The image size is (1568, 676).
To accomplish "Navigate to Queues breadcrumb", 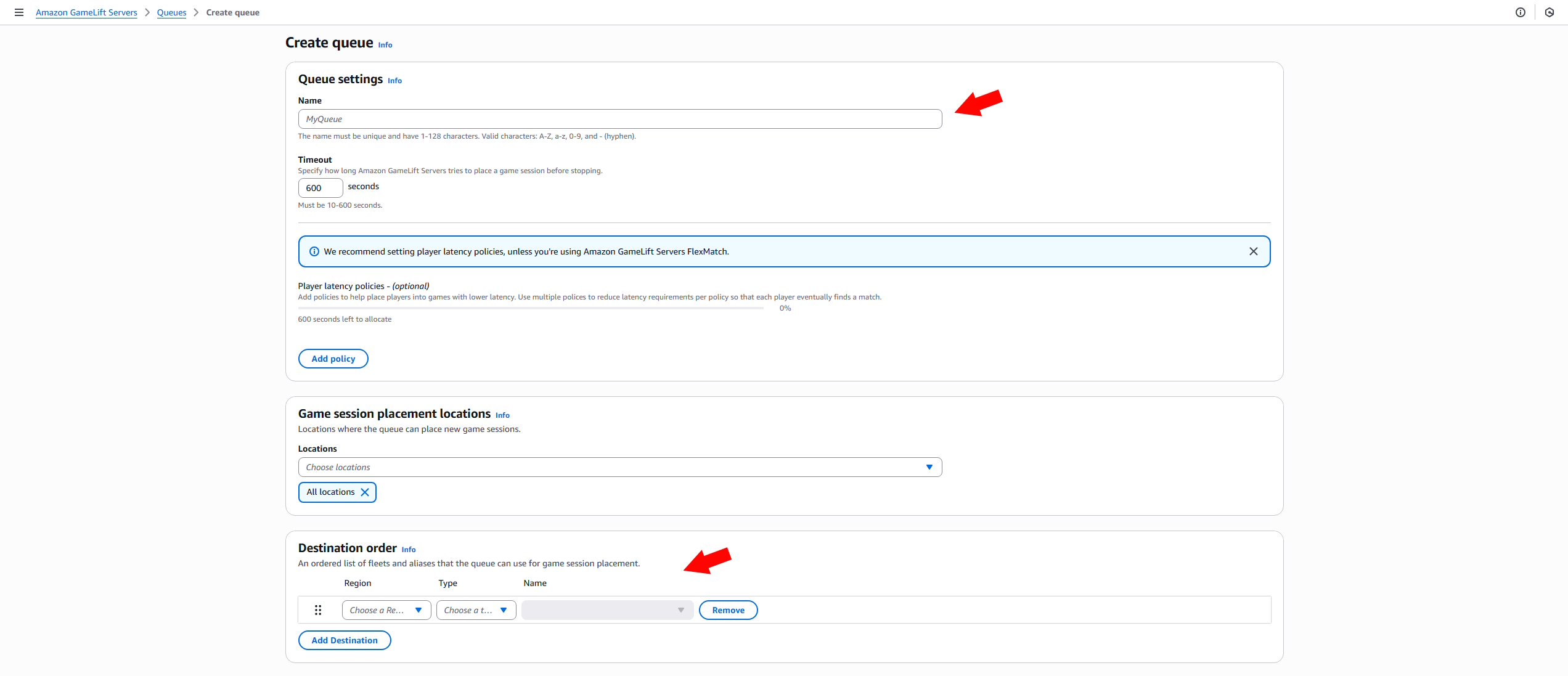I will click(x=171, y=12).
